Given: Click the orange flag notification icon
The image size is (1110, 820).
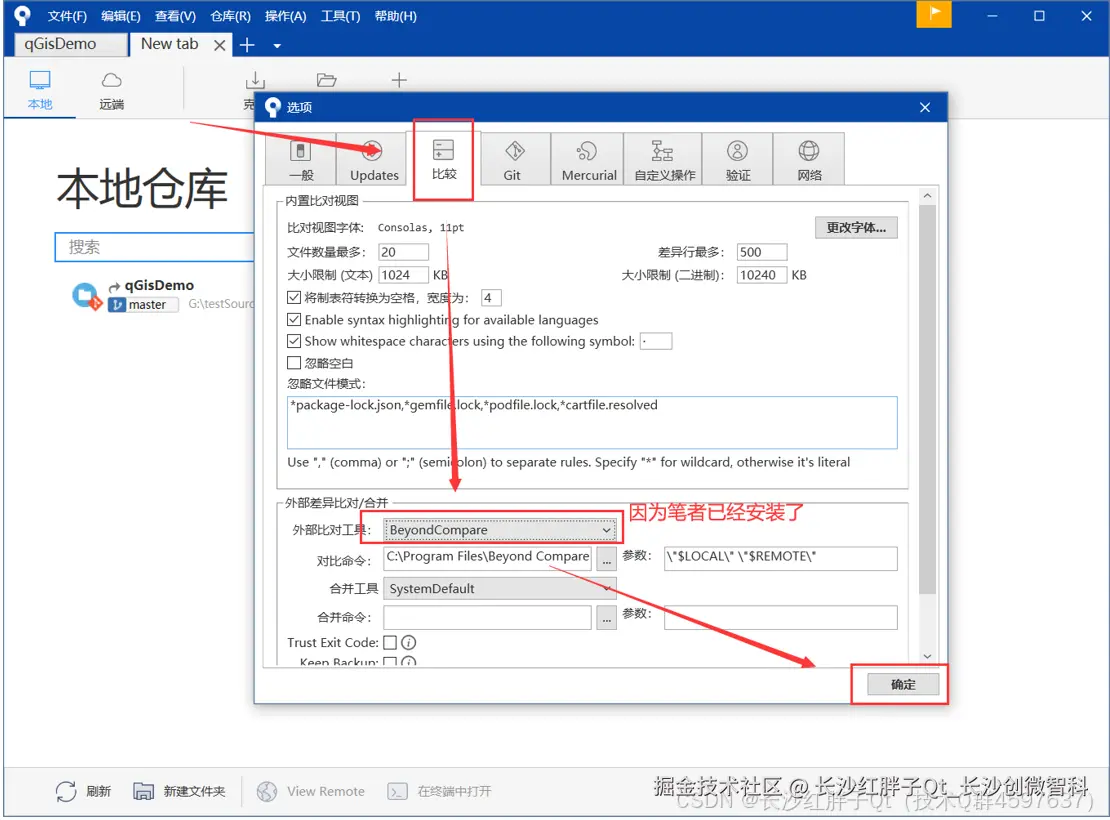Looking at the screenshot, I should (934, 14).
